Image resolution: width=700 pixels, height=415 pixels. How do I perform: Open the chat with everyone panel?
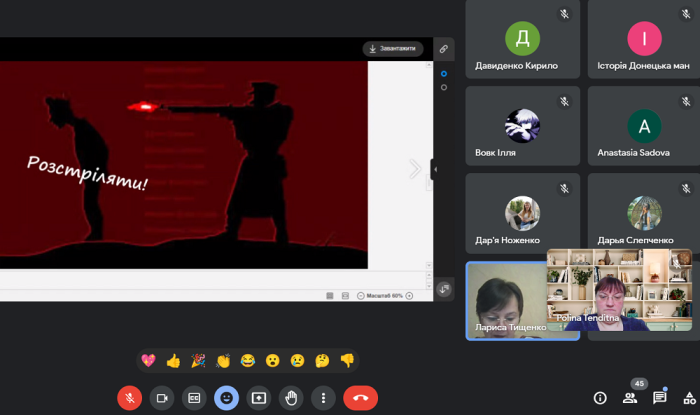pyautogui.click(x=660, y=397)
